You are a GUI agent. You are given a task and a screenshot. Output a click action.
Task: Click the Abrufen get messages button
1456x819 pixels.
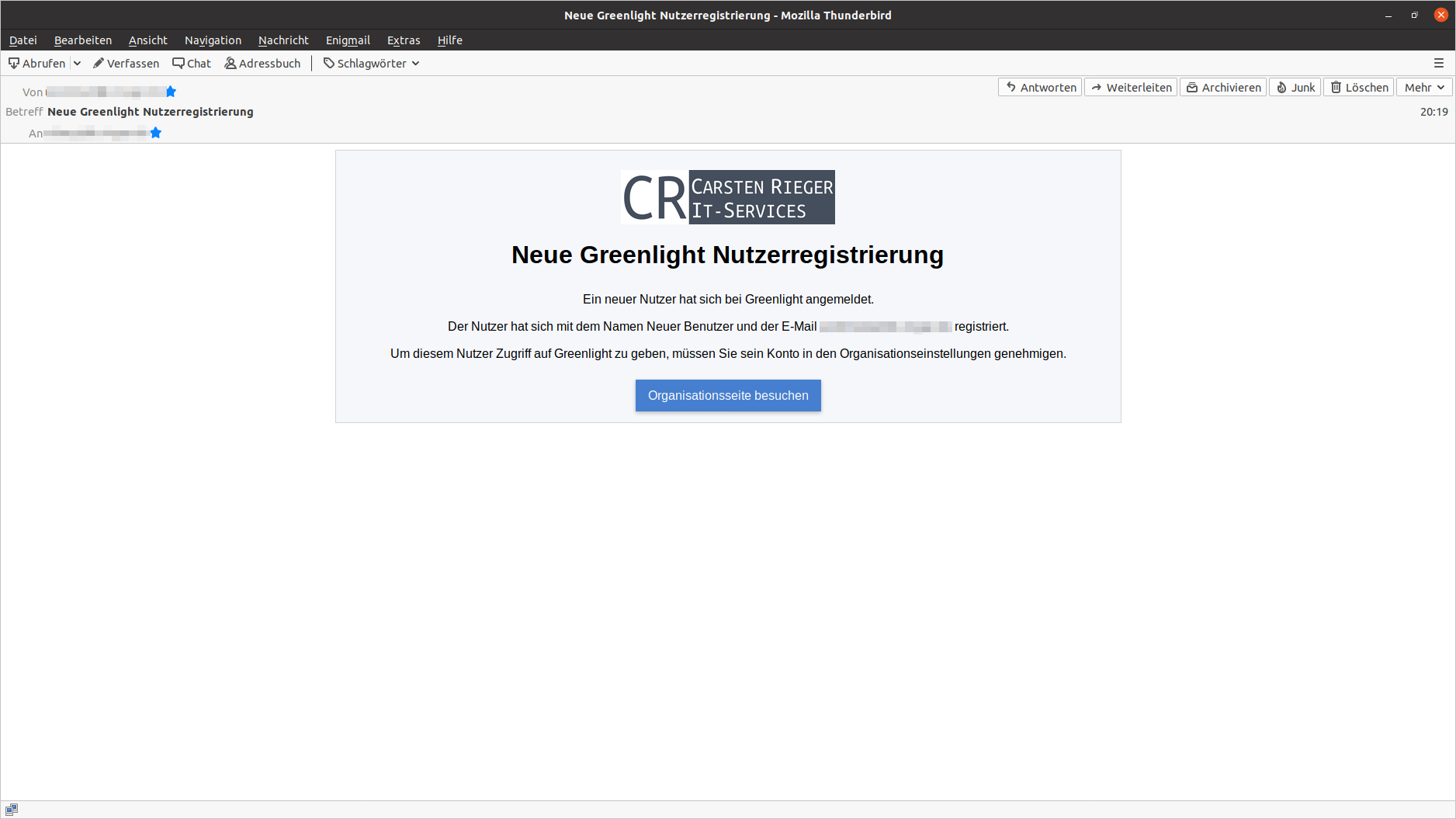[36, 64]
